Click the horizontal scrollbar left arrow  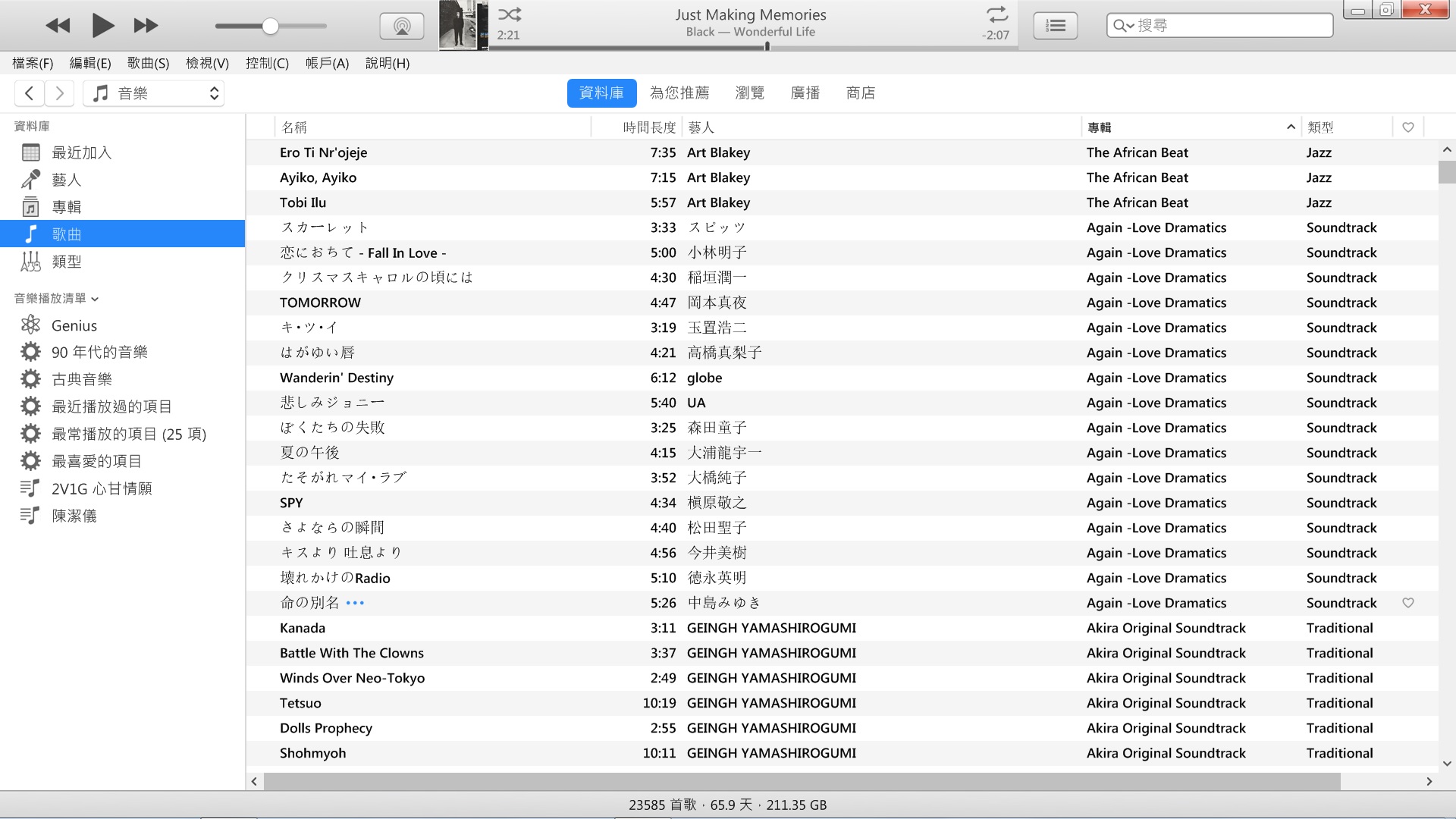[255, 781]
